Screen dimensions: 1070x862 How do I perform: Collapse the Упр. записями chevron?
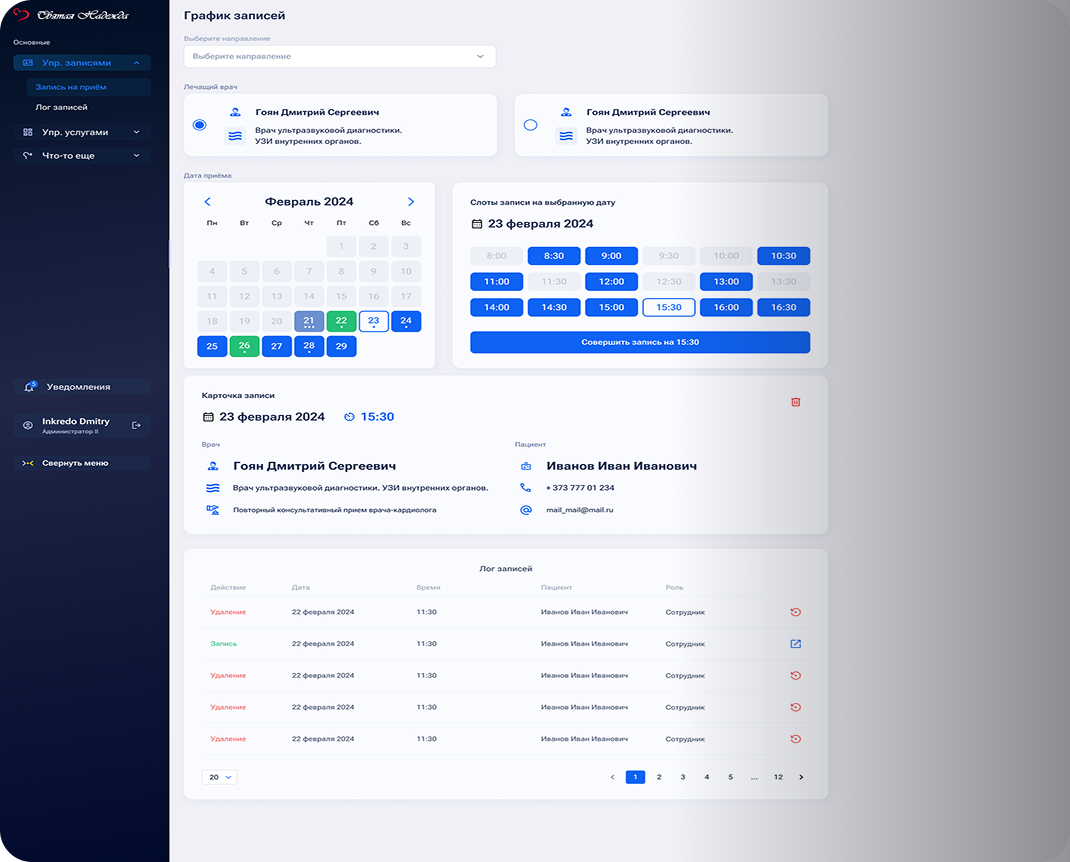136,63
